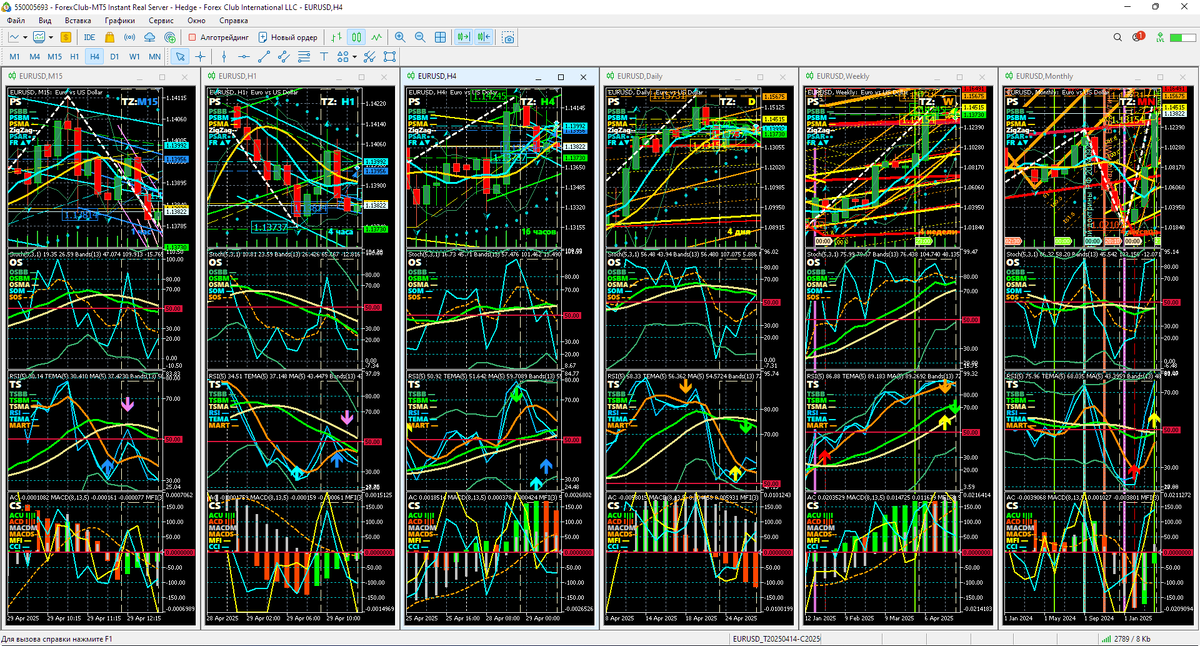Select the W1 timeframe button

pos(135,57)
